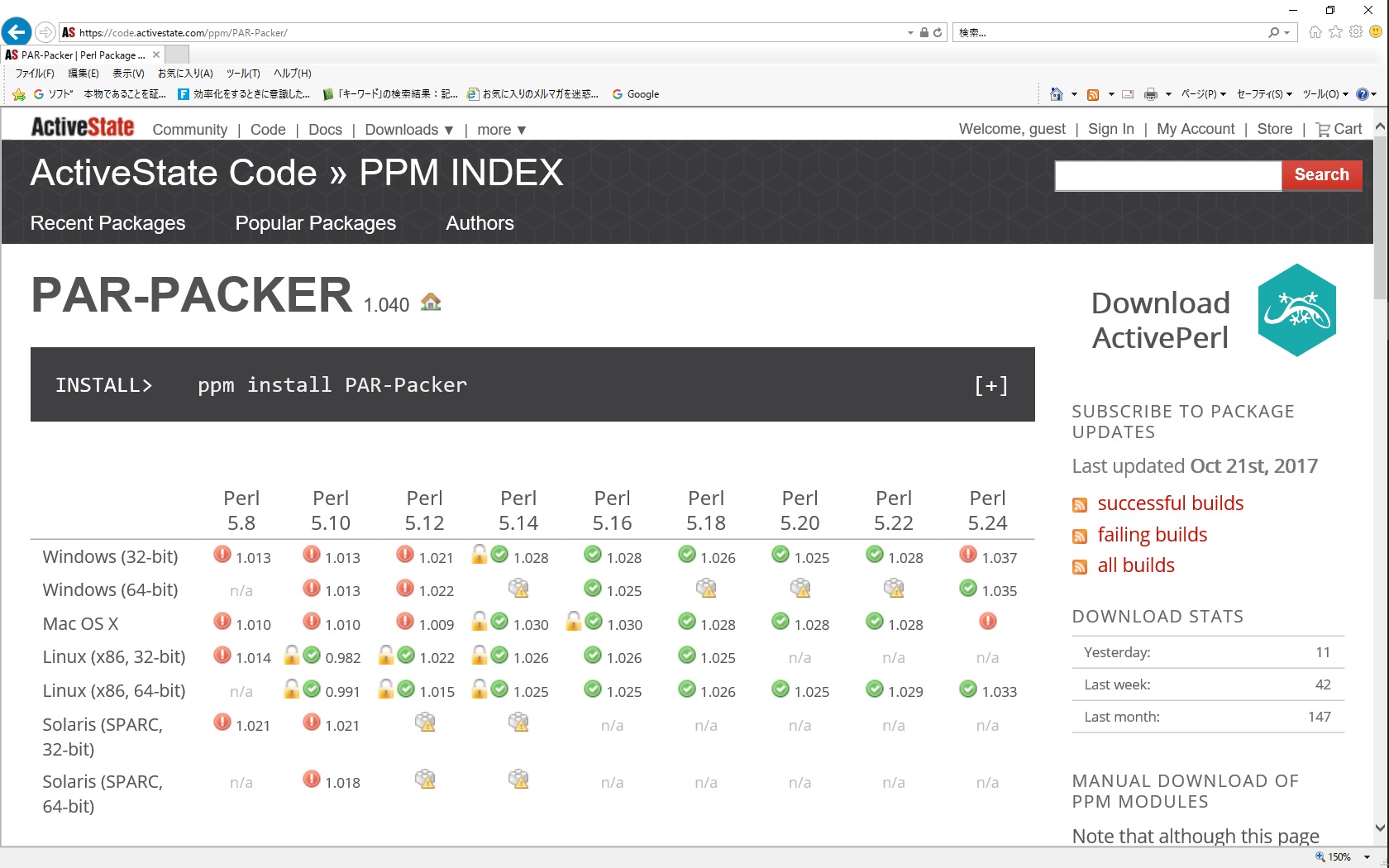Expand the more dropdown in site navigation
Image resolution: width=1389 pixels, height=868 pixels.
coord(502,130)
